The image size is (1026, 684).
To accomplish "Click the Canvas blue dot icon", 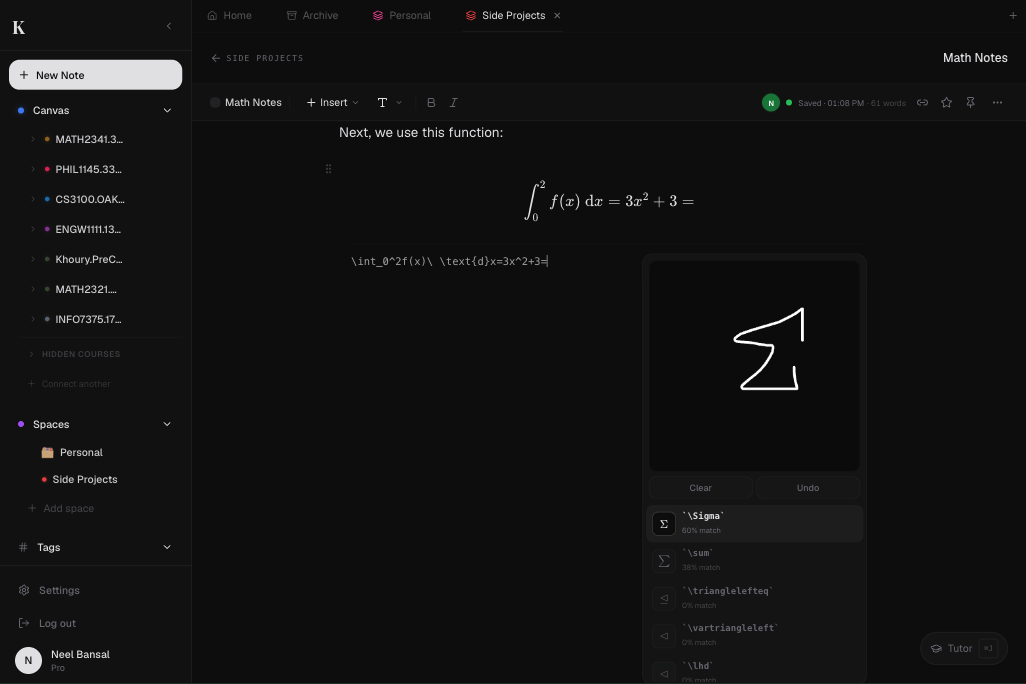I will (21, 111).
